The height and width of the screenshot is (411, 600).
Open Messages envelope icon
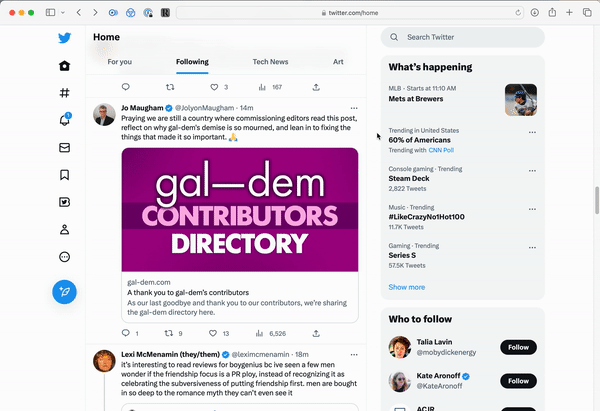tap(64, 148)
